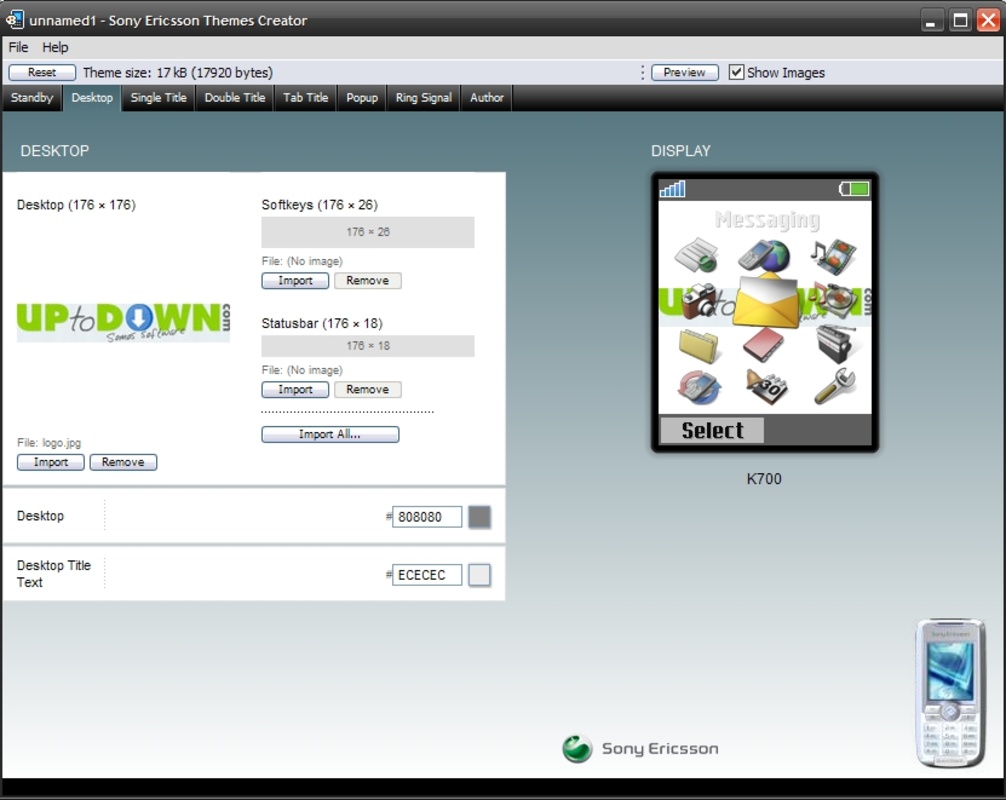The height and width of the screenshot is (800, 1006).
Task: Click the red phonebook contacts icon
Action: [763, 345]
